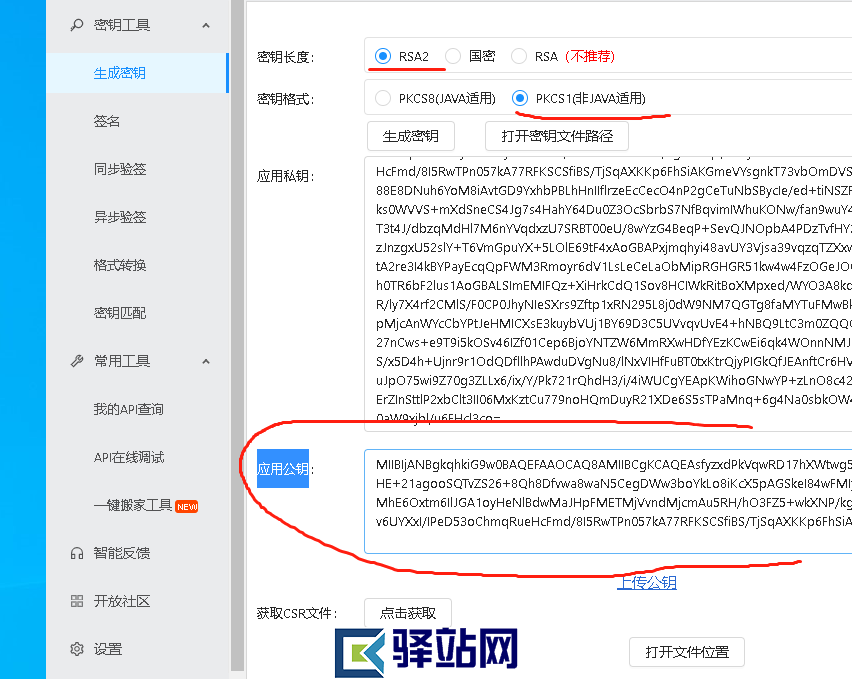Click the gear icon beside 设置
Image resolution: width=852 pixels, height=679 pixels.
(77, 649)
